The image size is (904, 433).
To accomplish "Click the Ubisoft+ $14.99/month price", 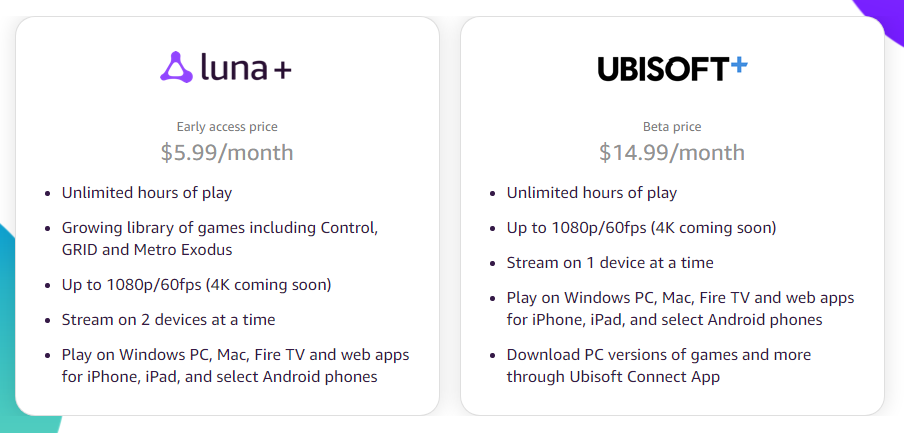I will [x=672, y=153].
